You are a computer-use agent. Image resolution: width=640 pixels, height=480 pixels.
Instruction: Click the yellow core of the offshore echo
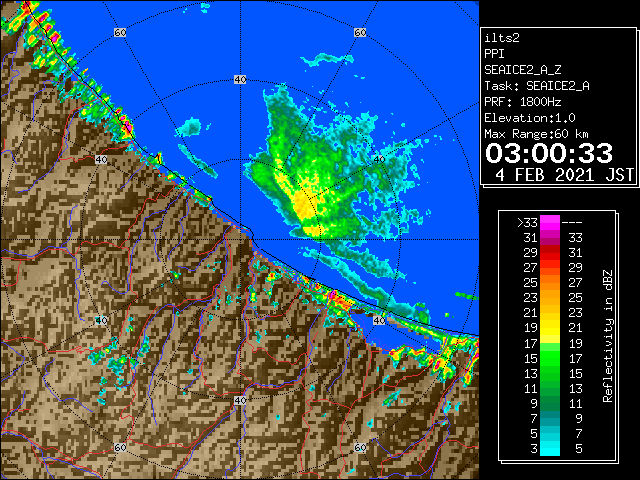[304, 206]
